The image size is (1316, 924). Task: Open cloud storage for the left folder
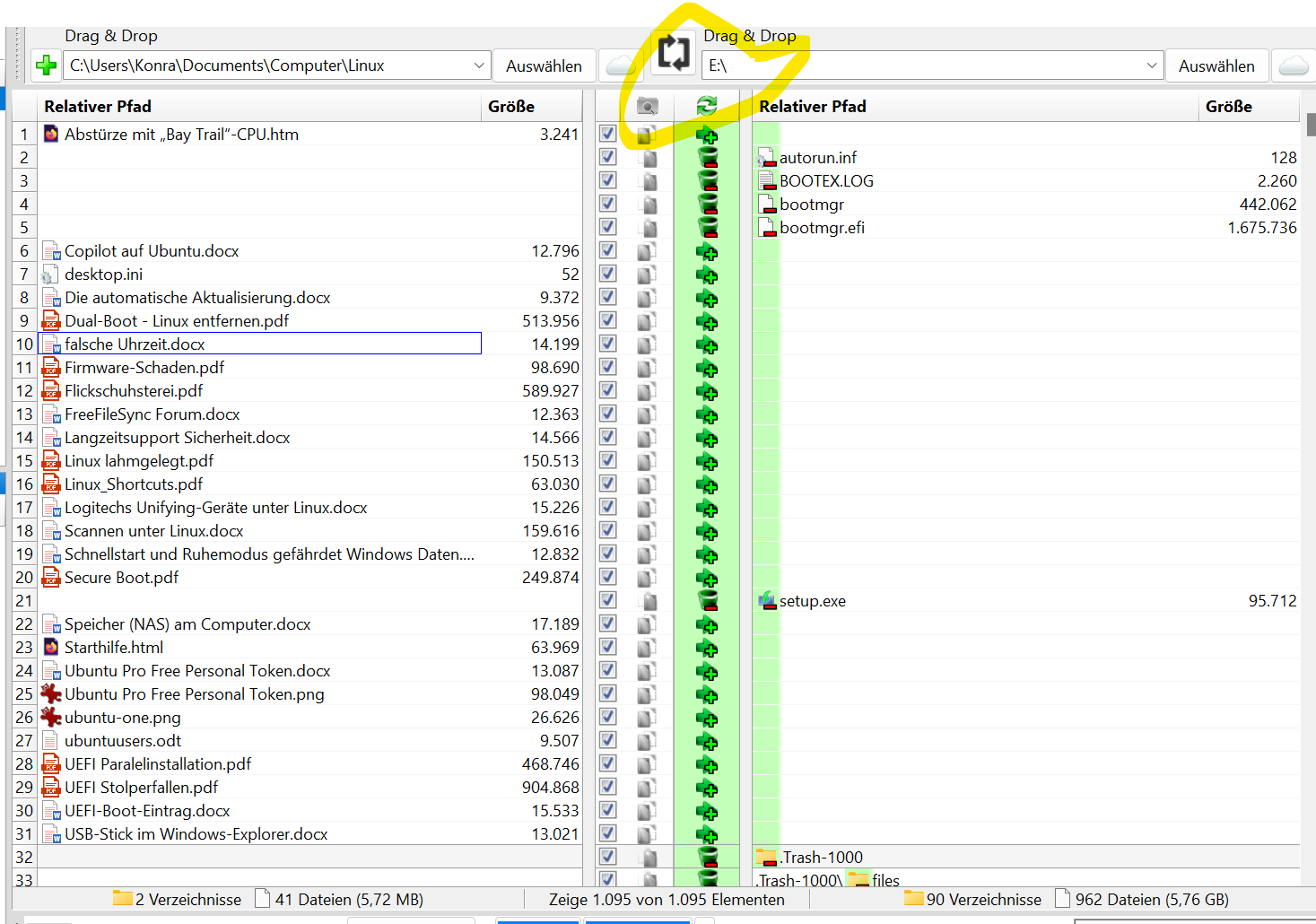[x=620, y=65]
